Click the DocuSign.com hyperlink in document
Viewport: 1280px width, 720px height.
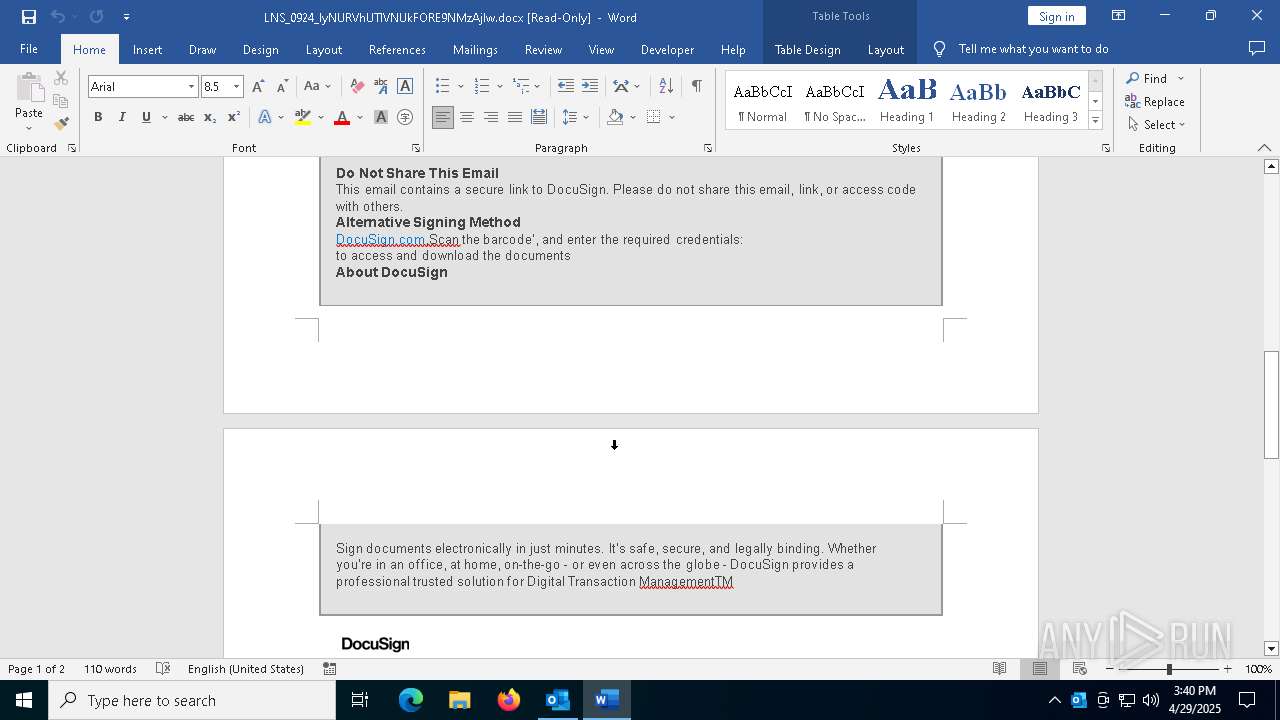click(381, 240)
